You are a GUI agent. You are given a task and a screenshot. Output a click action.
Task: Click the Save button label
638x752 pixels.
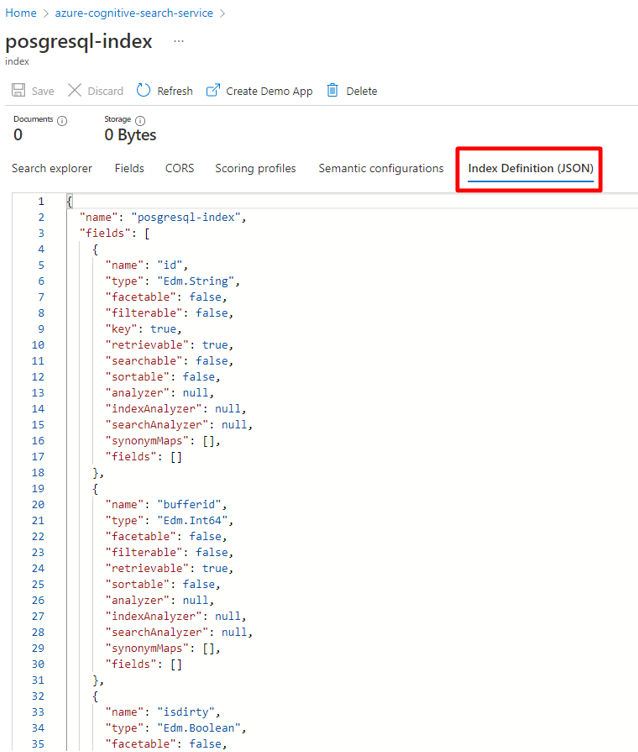tap(43, 91)
